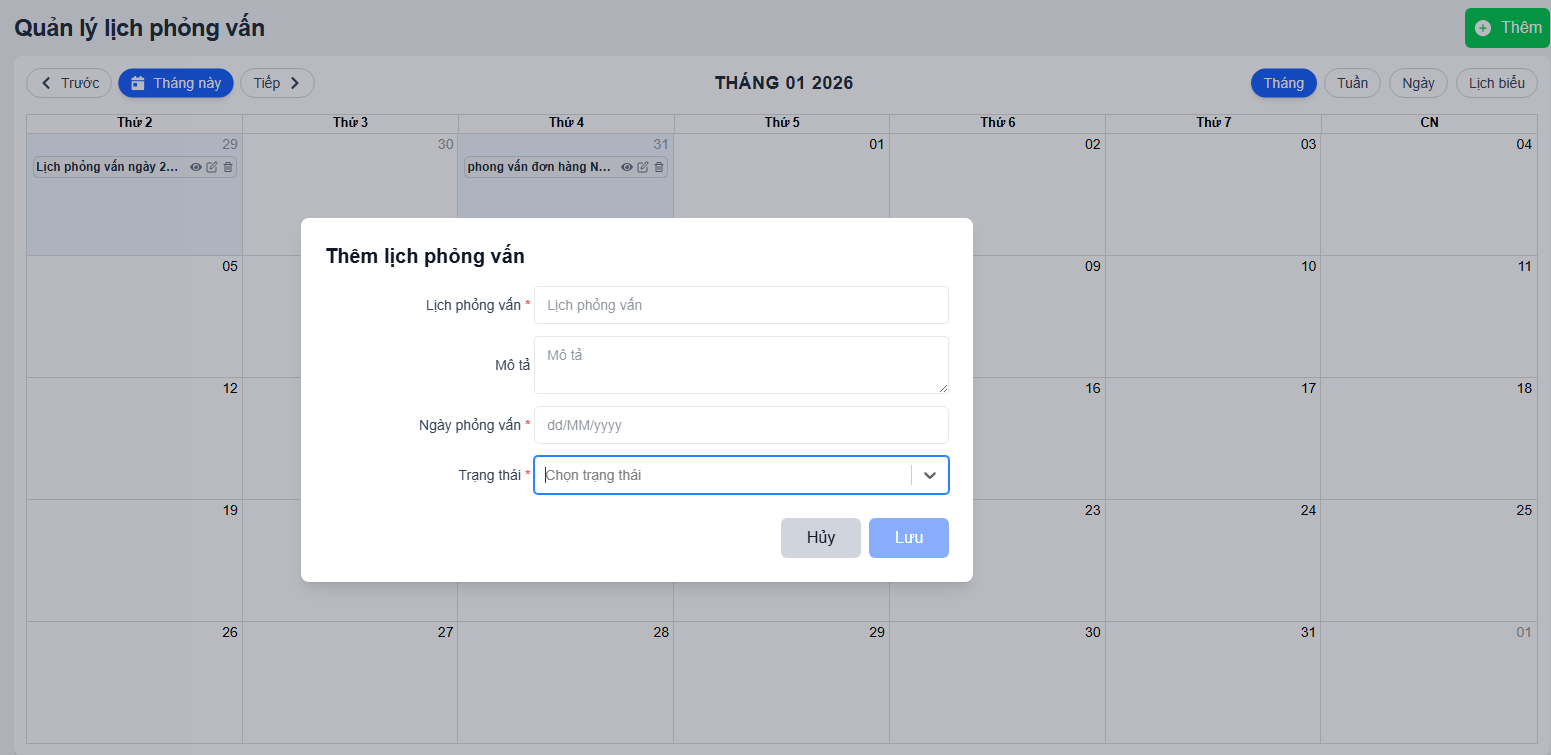Expand the Trạng thái dropdown arrow

930,475
